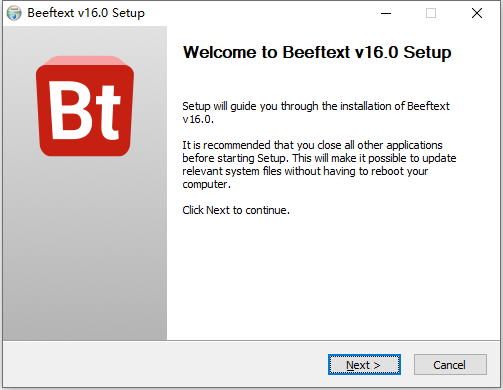Image resolution: width=503 pixels, height=390 pixels.
Task: Click the 'Click Next to continue.' text
Action: click(x=236, y=210)
